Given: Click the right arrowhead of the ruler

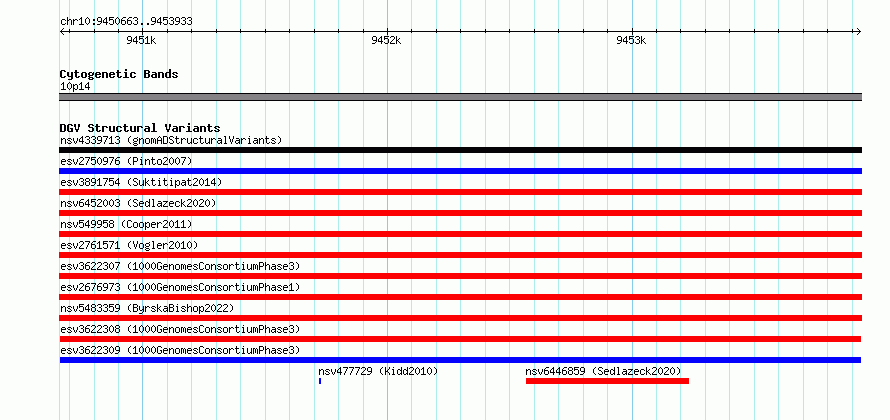Looking at the screenshot, I should pos(859,31).
